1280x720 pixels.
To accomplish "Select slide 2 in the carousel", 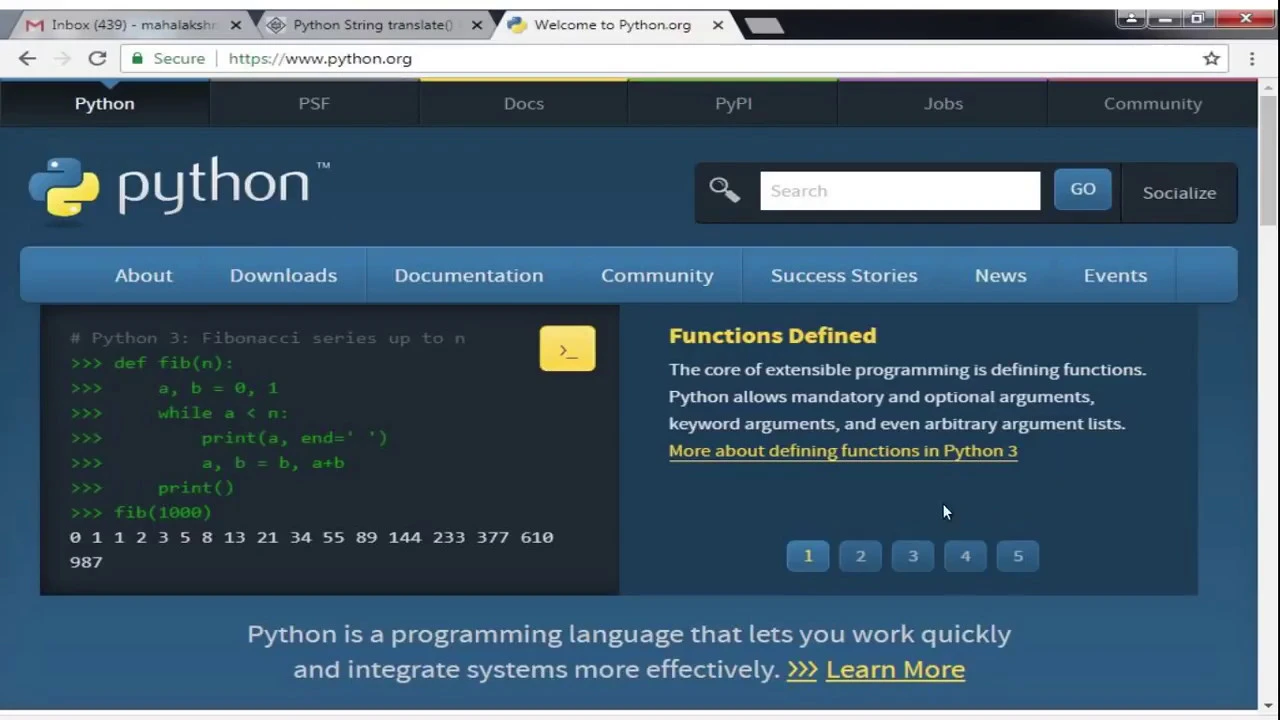I will tap(860, 556).
